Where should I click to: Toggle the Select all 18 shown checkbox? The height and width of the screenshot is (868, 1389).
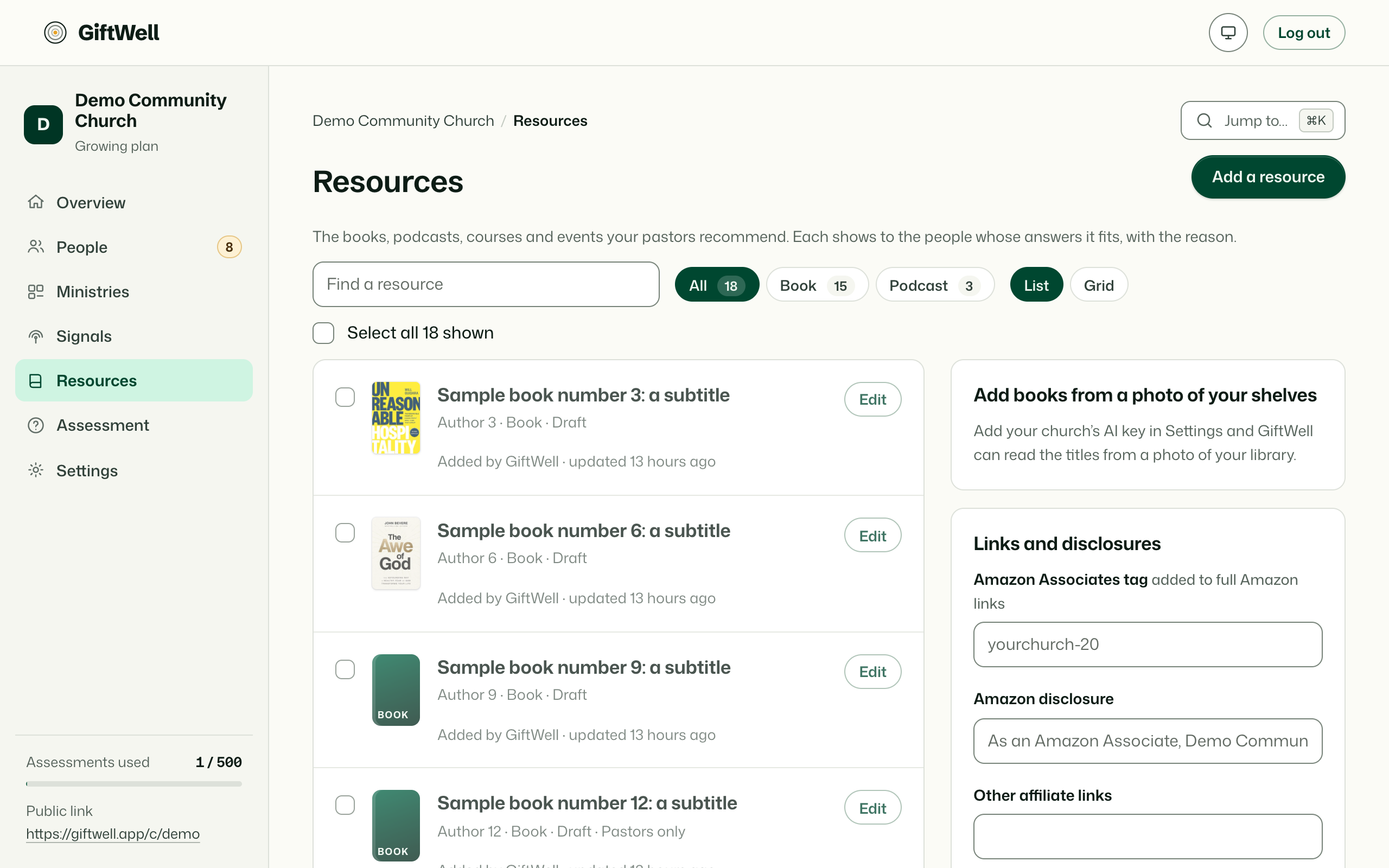tap(323, 333)
